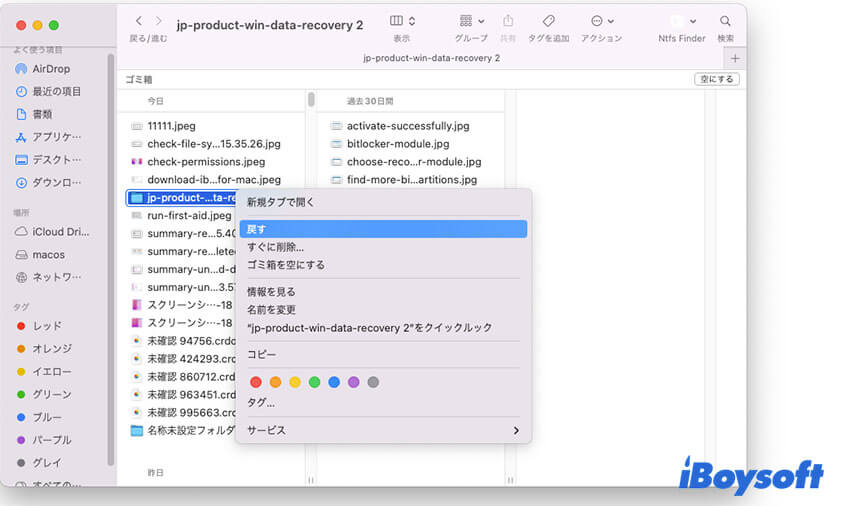Filter by the イエロー sidebar tag

pyautogui.click(x=44, y=372)
